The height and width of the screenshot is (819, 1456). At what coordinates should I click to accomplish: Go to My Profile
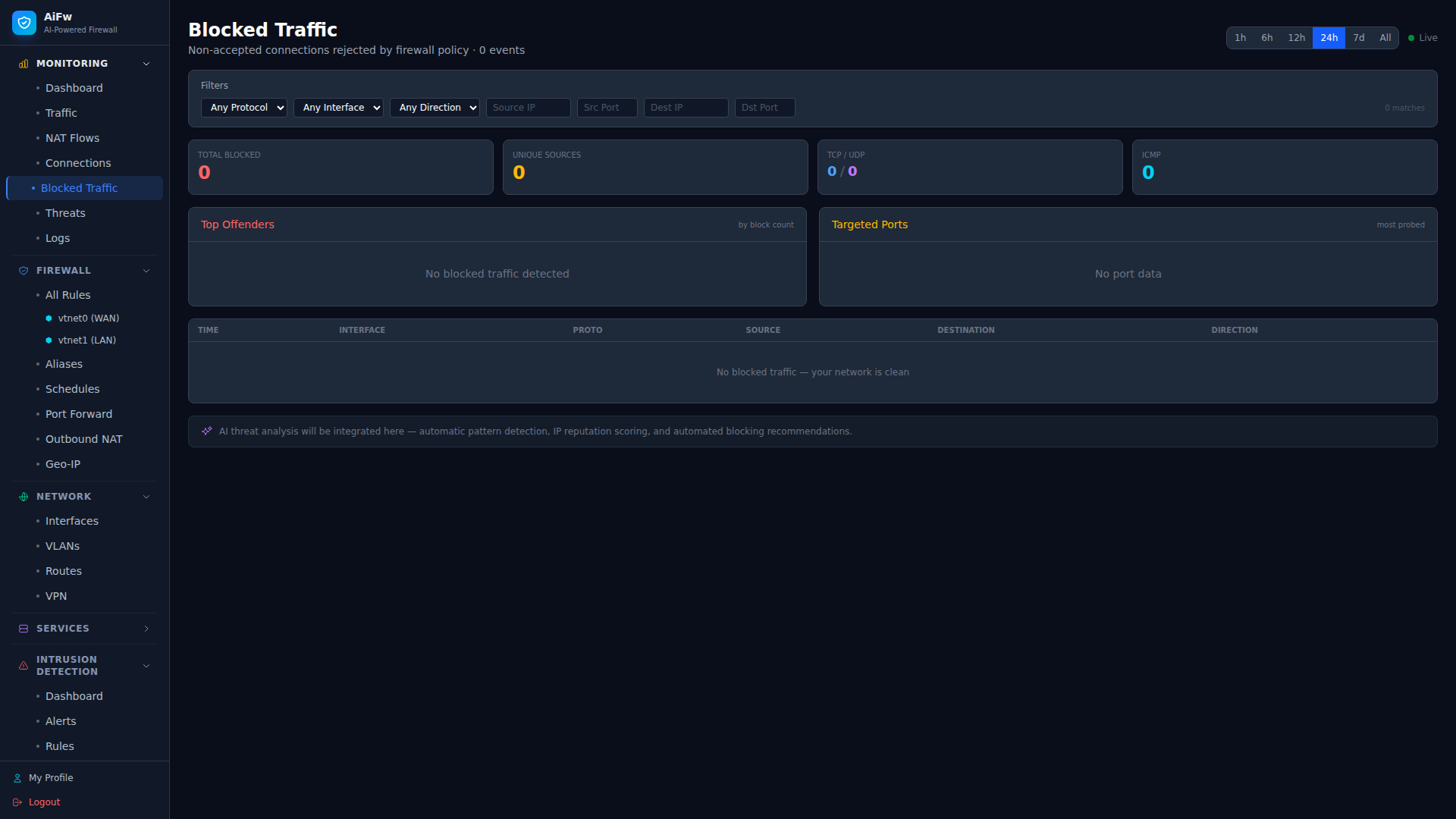[51, 778]
